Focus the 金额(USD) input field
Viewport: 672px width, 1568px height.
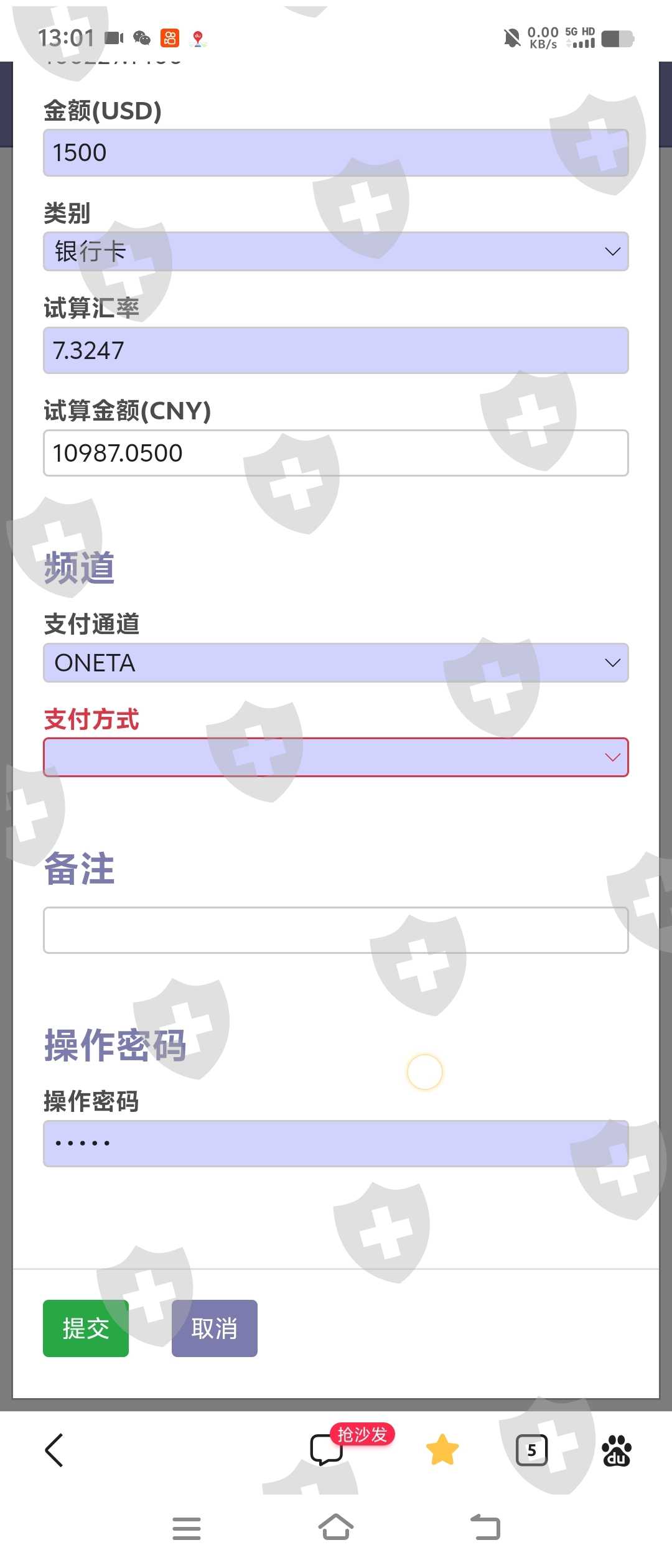click(x=336, y=153)
